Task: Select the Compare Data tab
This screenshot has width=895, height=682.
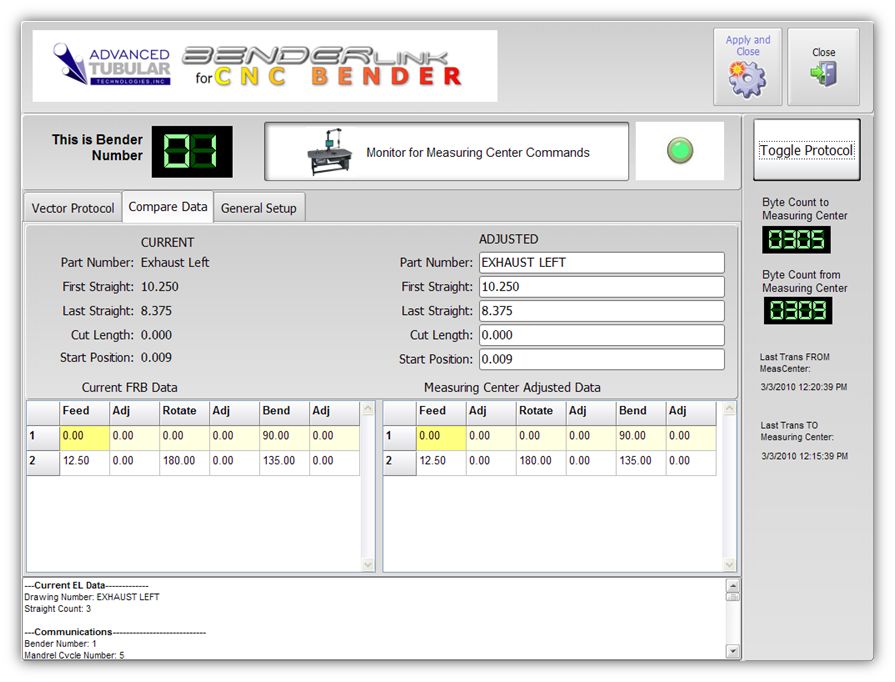Action: 168,207
